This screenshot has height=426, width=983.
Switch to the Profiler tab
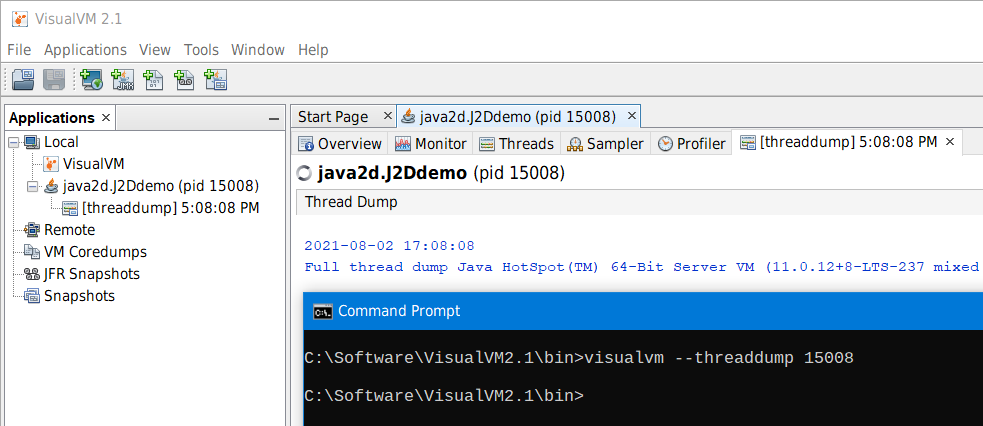tap(691, 143)
